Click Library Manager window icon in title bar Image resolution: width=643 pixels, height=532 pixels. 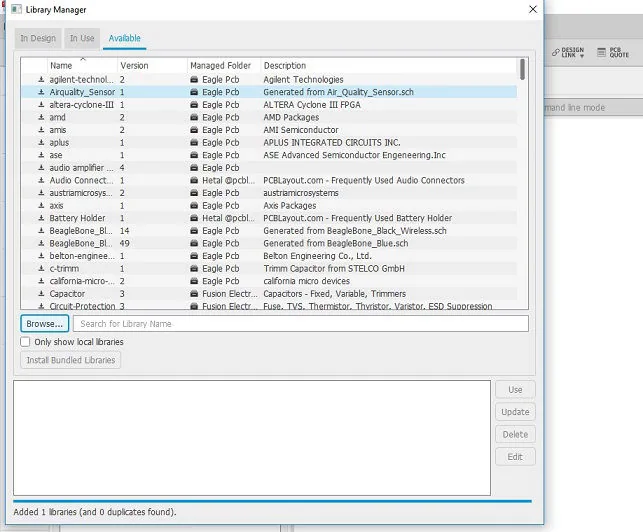(16, 9)
